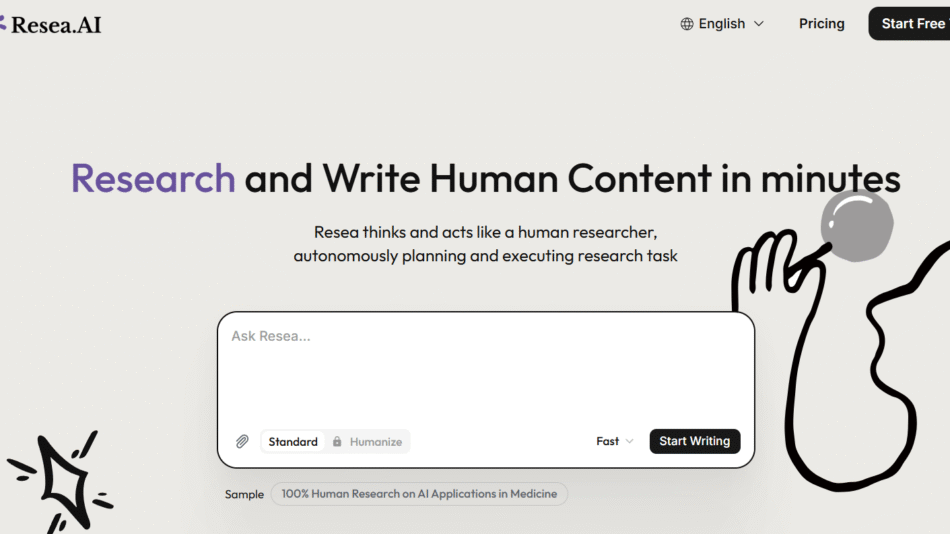This screenshot has height=534, width=950.
Task: Click the lock icon beside Humanize
Action: point(337,442)
